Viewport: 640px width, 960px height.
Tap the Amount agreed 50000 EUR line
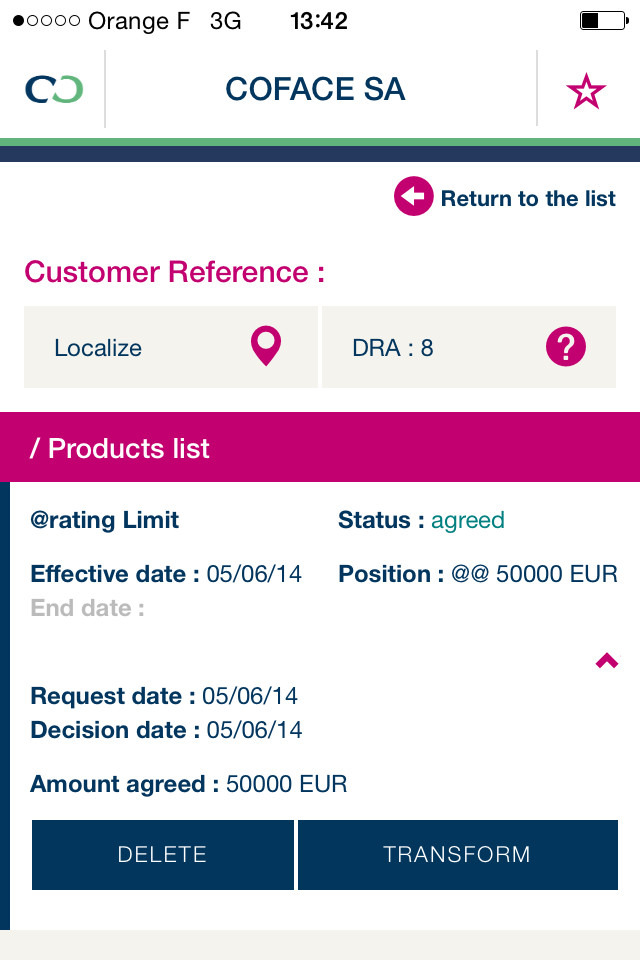click(x=189, y=784)
